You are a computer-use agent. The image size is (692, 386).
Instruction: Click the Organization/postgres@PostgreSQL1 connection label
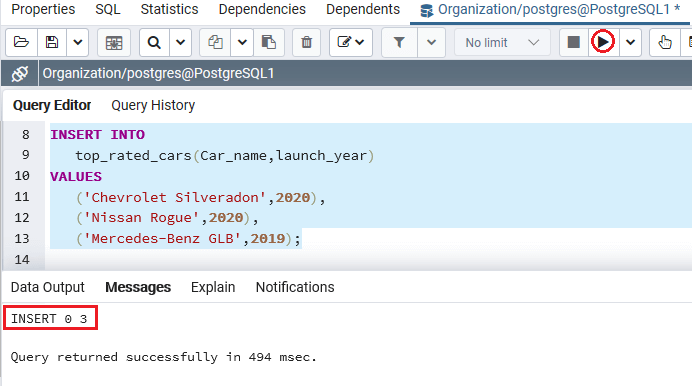tap(158, 73)
